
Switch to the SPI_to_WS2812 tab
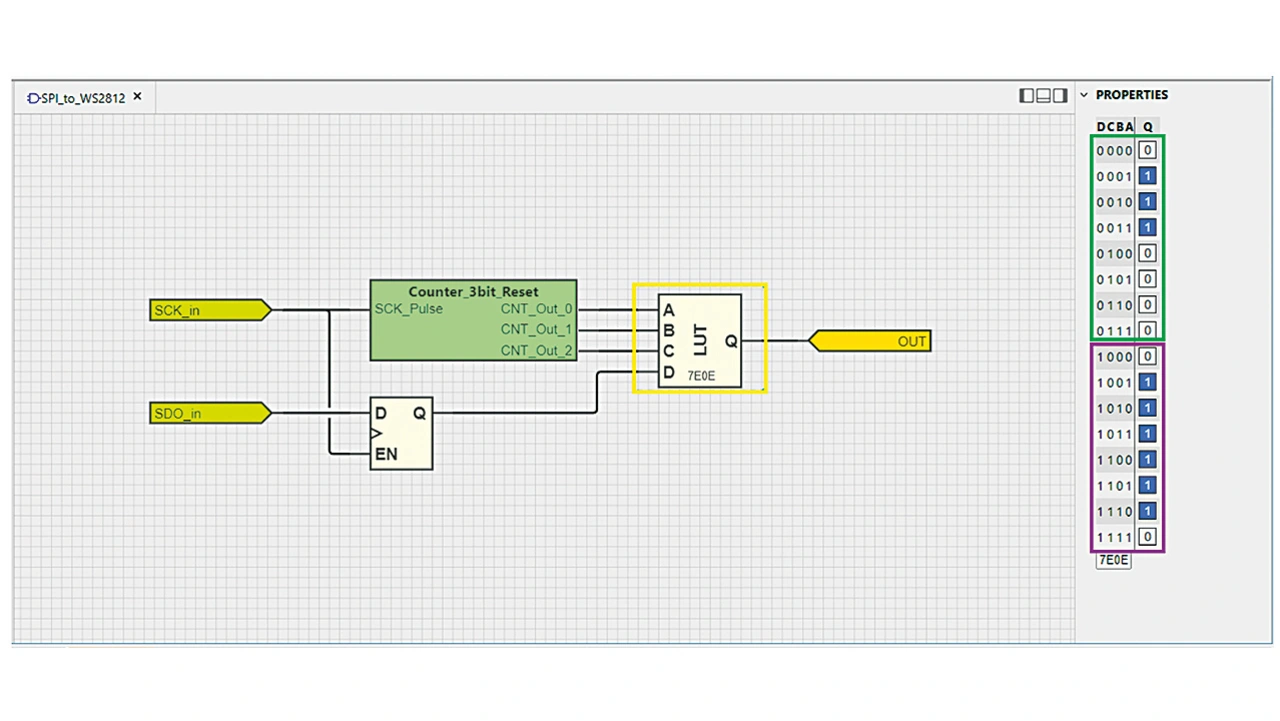tap(80, 98)
